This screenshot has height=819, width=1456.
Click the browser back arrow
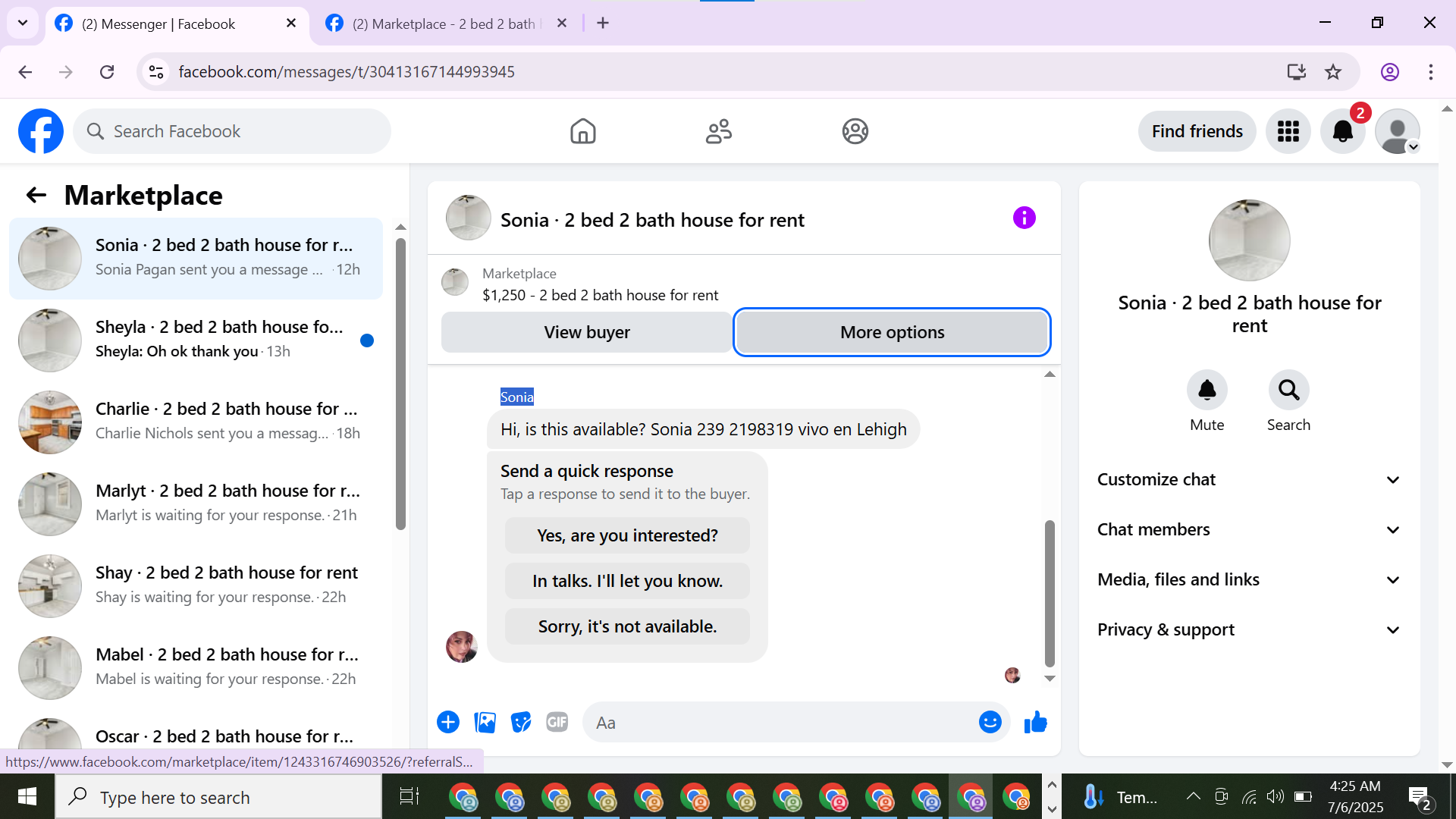[25, 72]
